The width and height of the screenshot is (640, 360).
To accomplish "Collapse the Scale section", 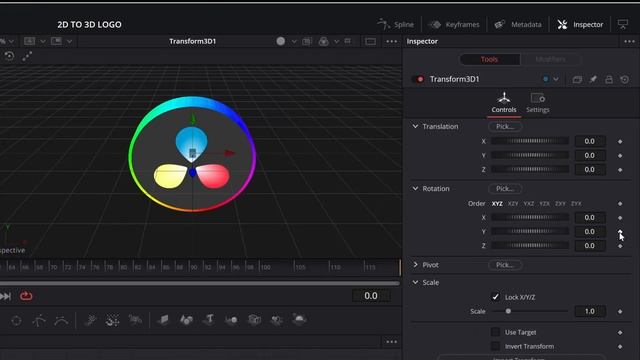I will click(415, 282).
